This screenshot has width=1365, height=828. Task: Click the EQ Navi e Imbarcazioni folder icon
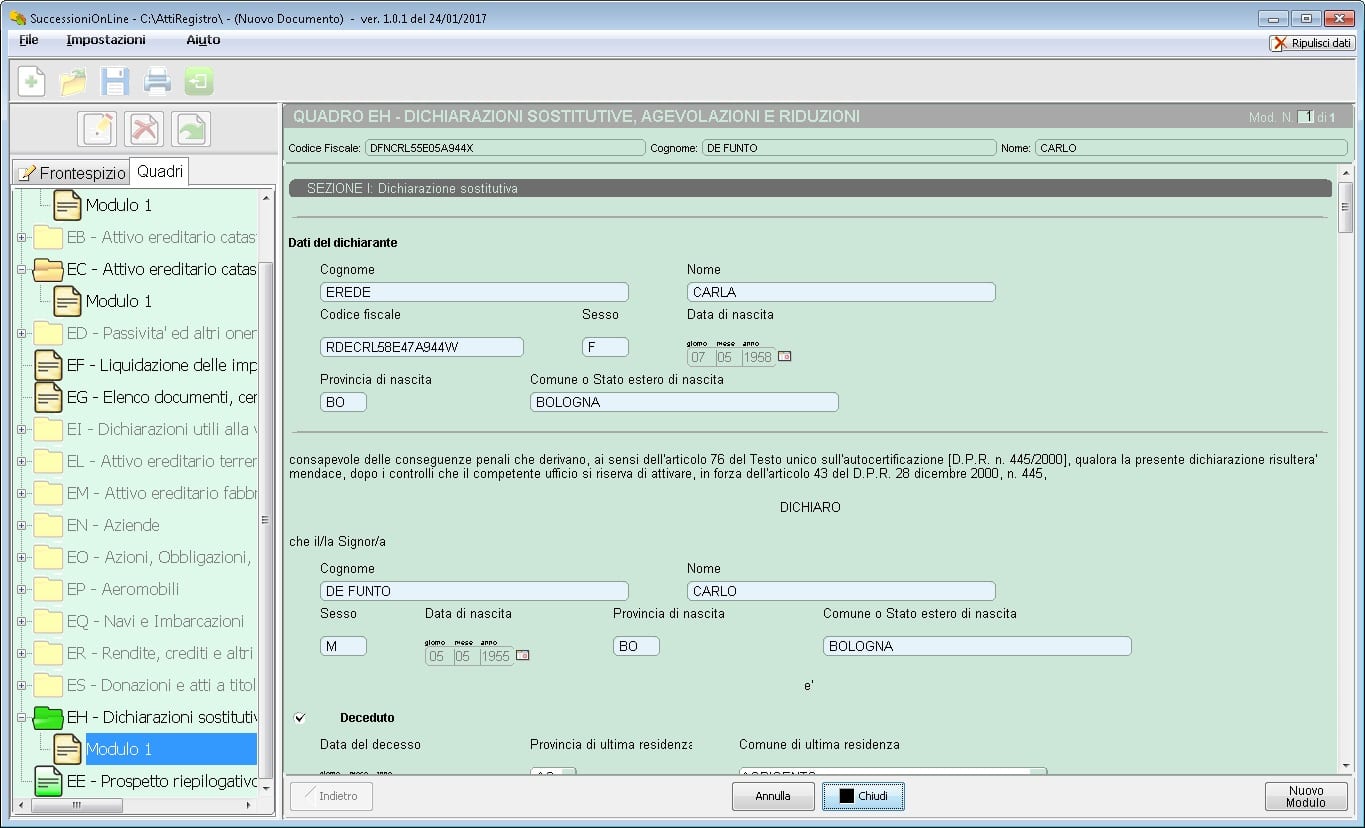[x=48, y=621]
